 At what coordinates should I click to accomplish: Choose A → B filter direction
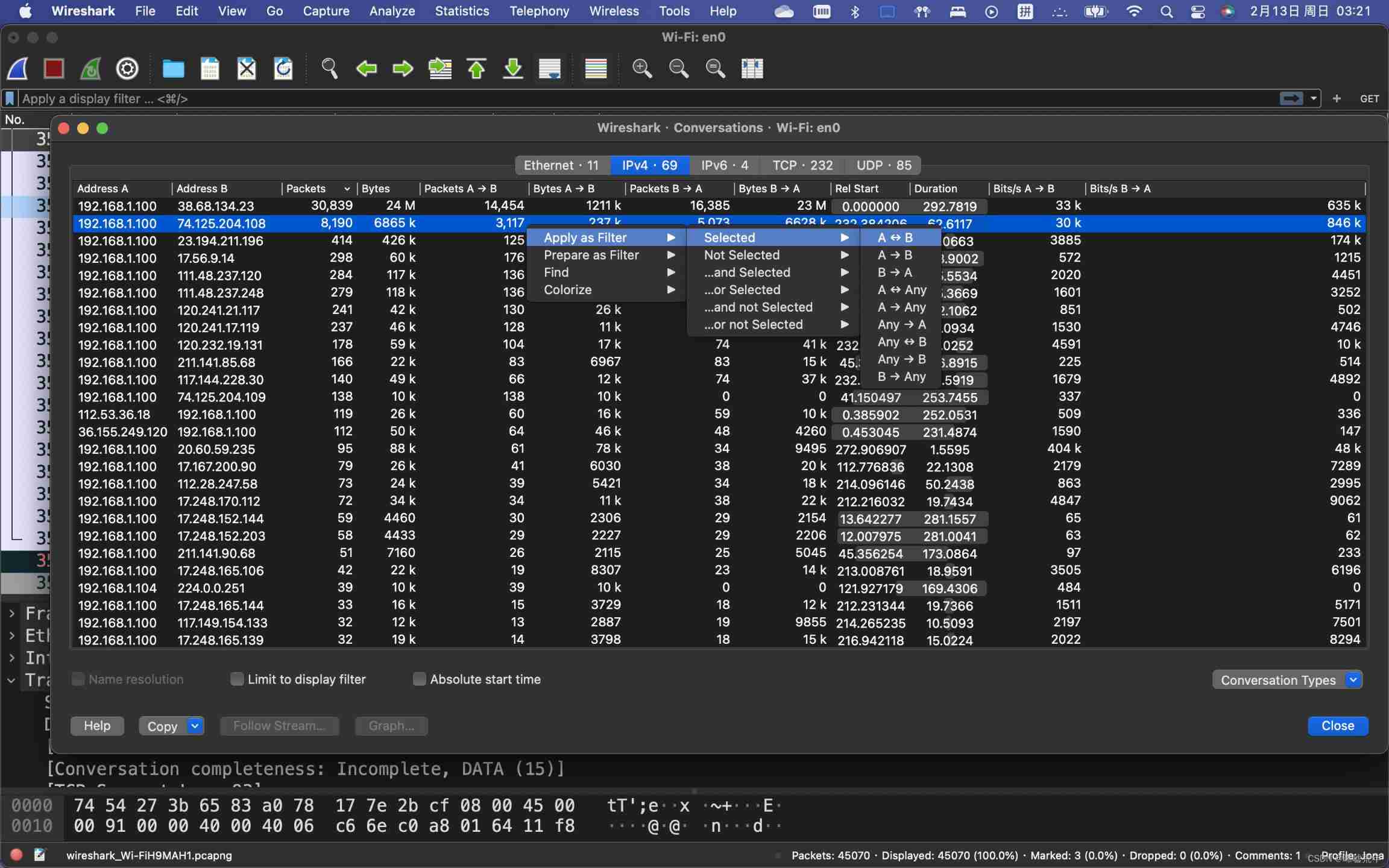[x=901, y=255]
